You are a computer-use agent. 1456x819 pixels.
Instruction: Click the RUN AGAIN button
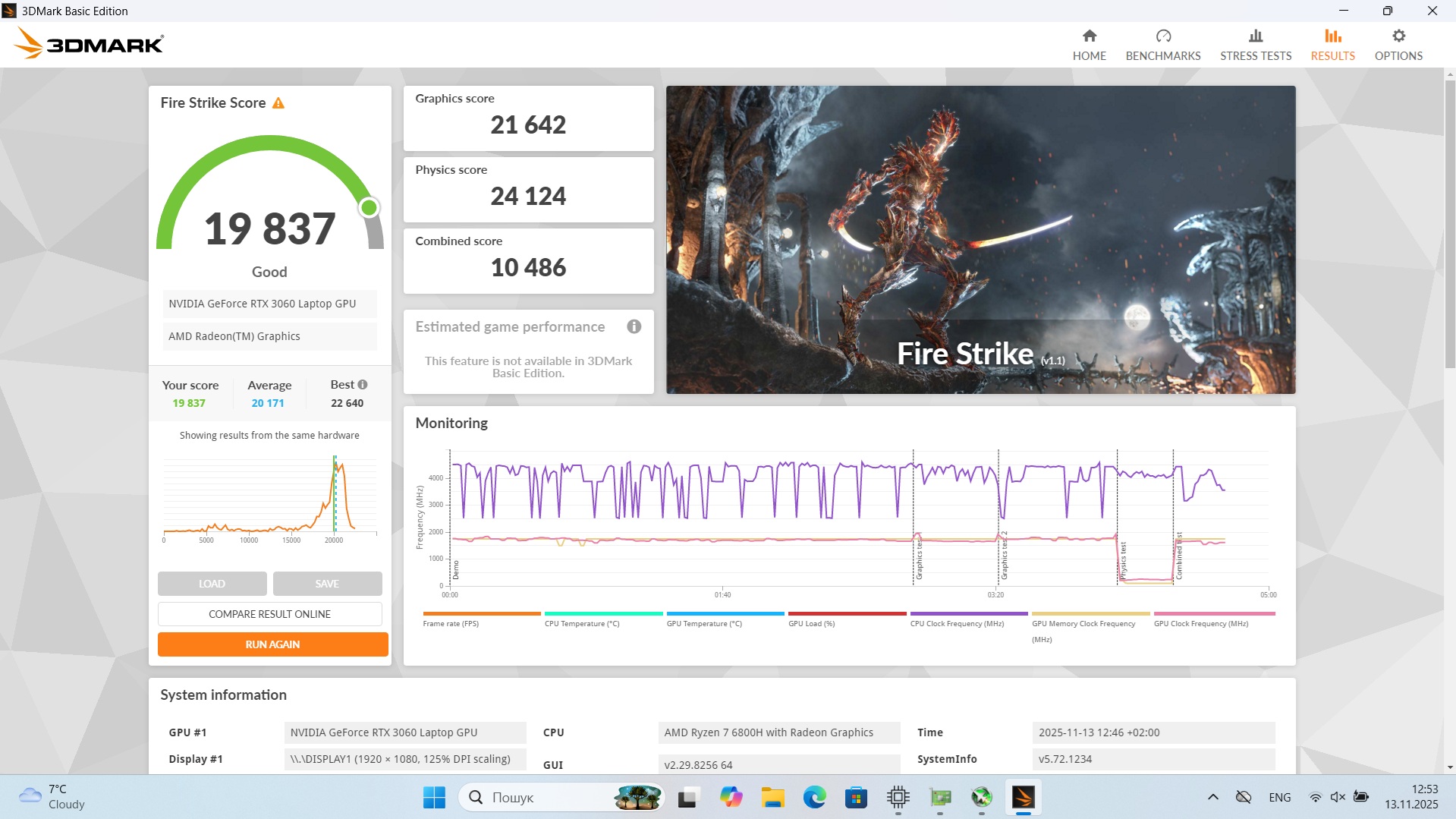[x=272, y=644]
